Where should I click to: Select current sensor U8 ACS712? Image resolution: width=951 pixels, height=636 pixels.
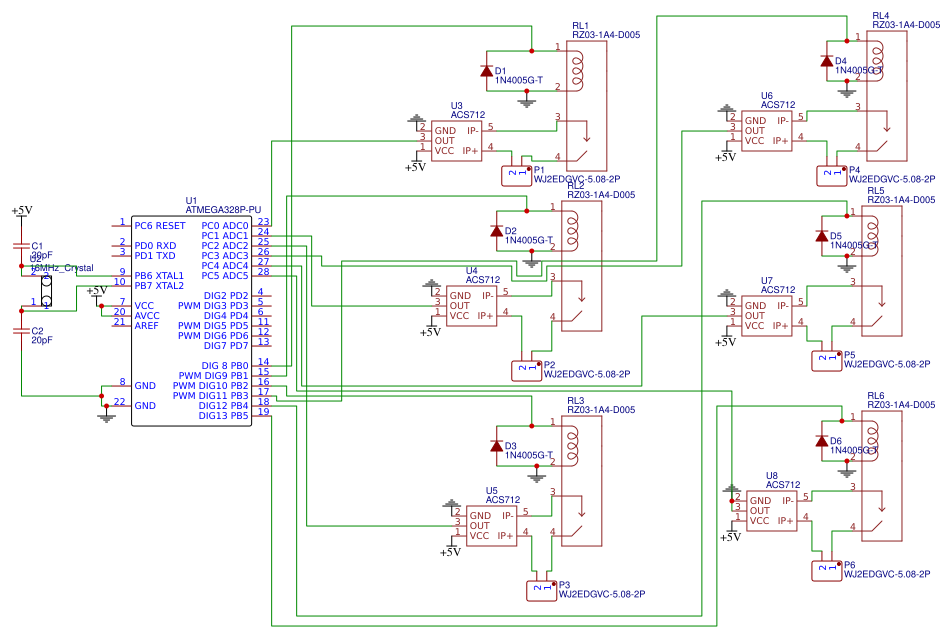click(770, 510)
